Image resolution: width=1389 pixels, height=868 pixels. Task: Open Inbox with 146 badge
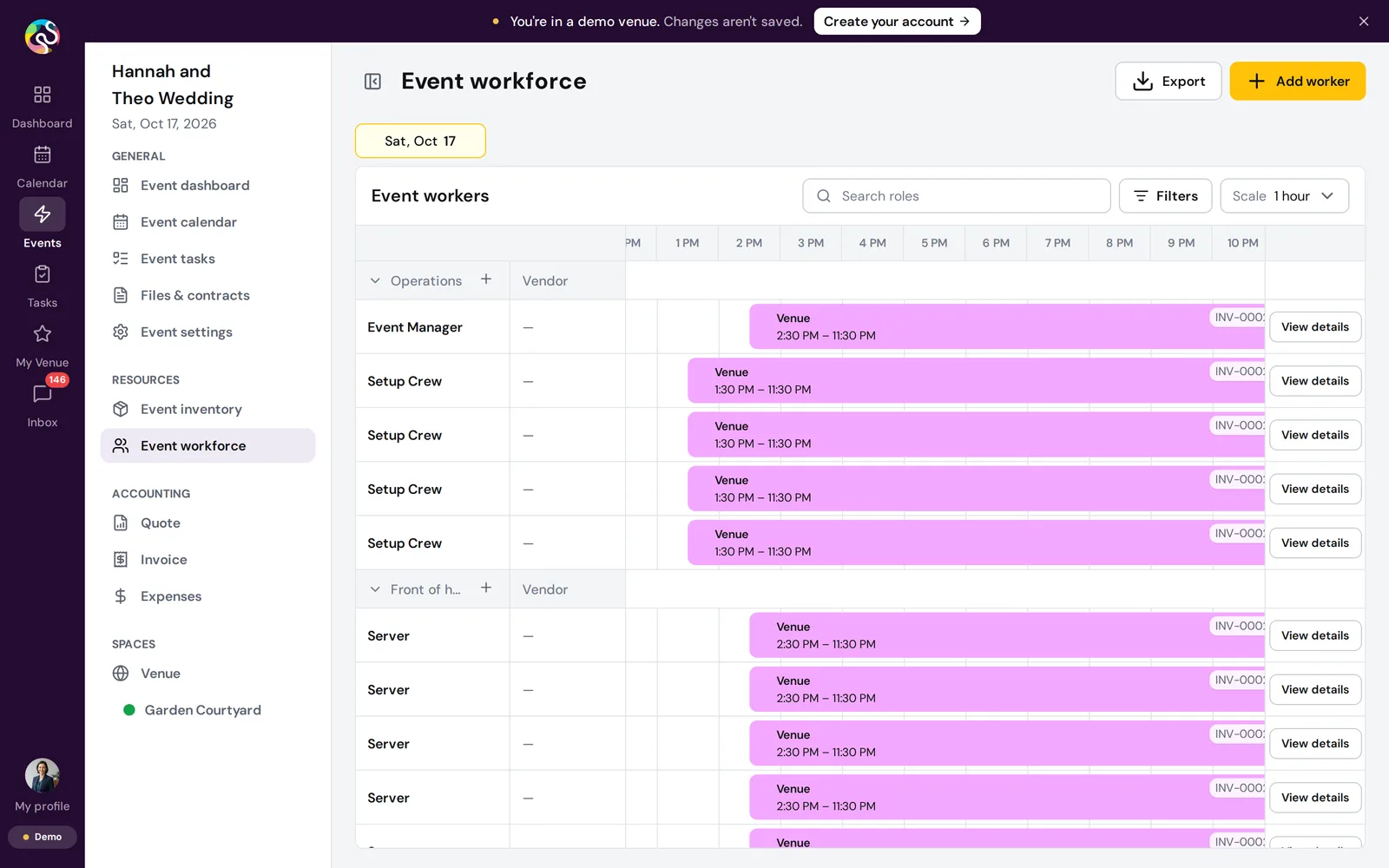click(42, 404)
